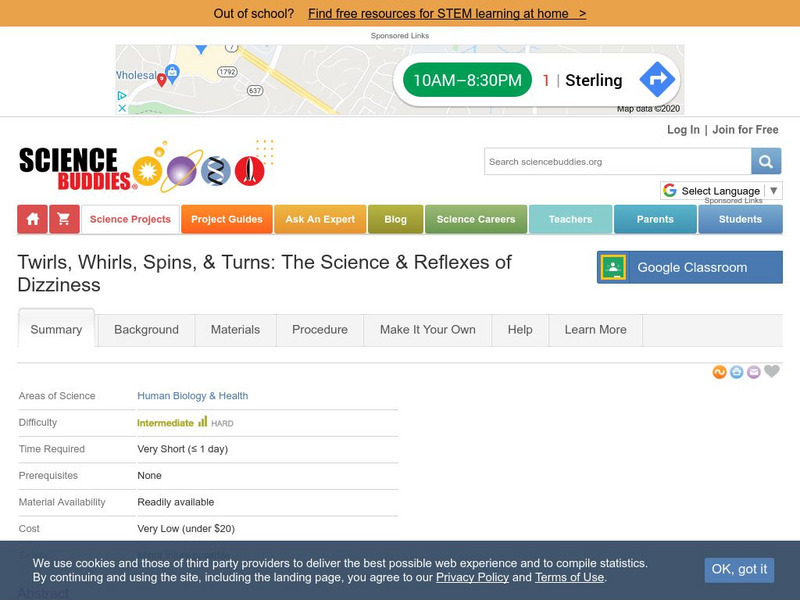Viewport: 800px width, 600px height.
Task: Click the Difficulty row label
Action: point(38,422)
